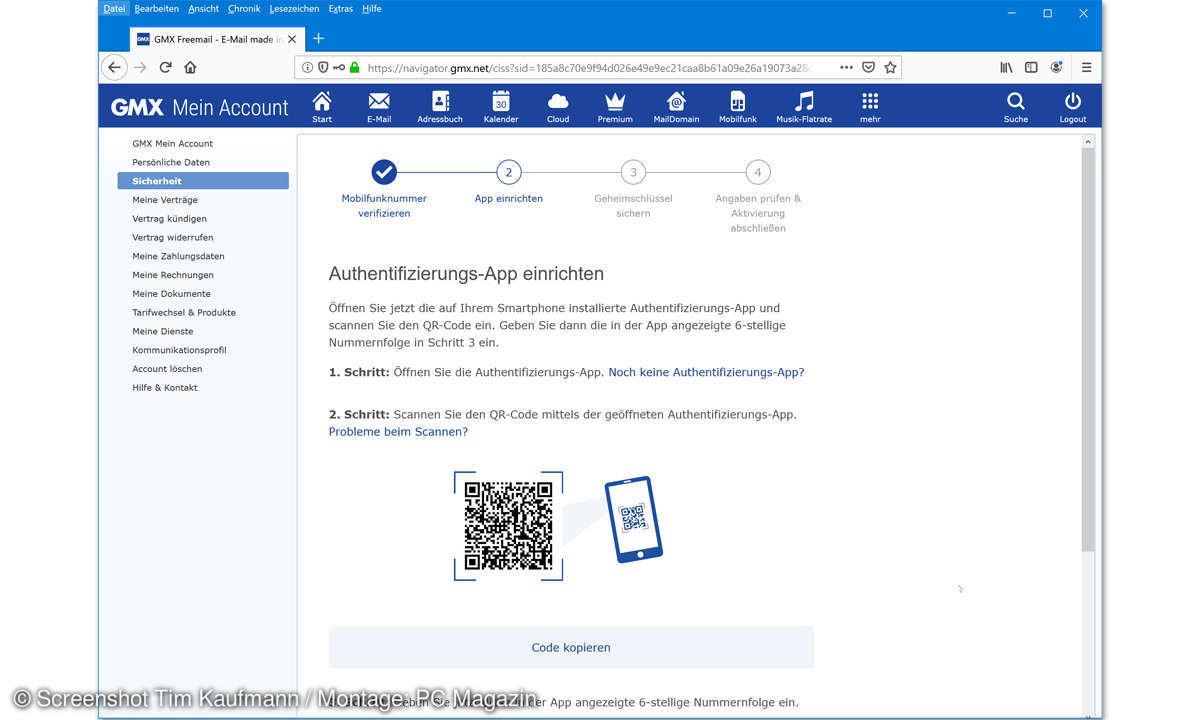
Task: Click the QR code image
Action: [508, 526]
